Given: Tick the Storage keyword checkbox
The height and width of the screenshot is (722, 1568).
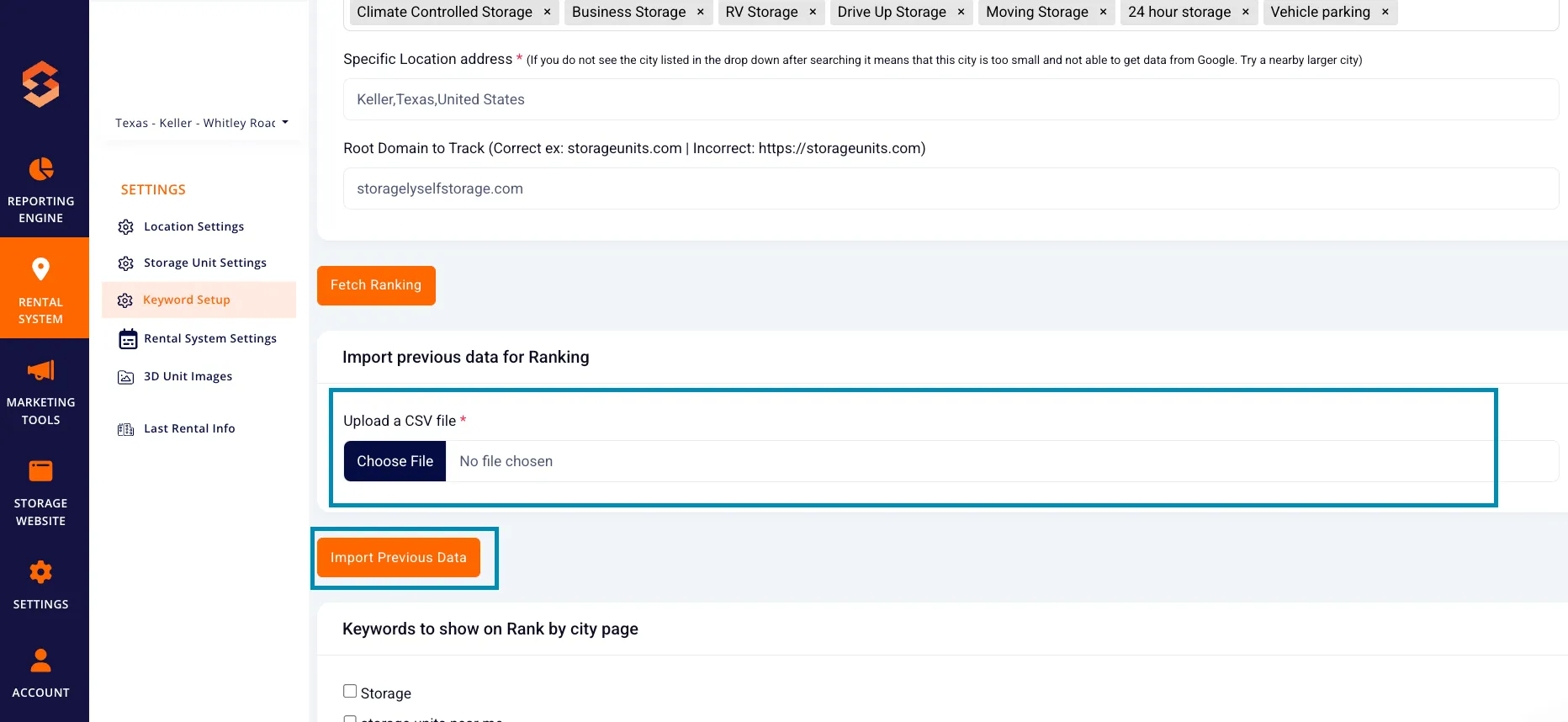Looking at the screenshot, I should coord(350,691).
